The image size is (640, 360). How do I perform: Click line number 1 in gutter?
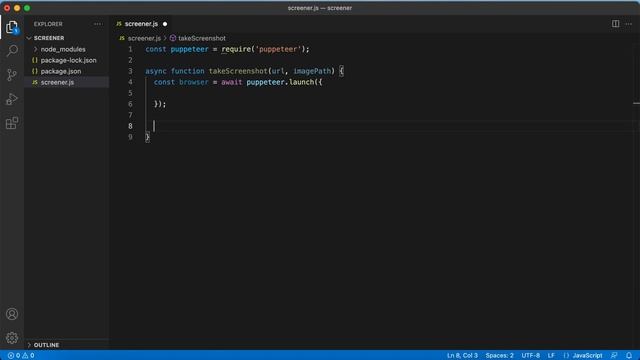coord(130,49)
